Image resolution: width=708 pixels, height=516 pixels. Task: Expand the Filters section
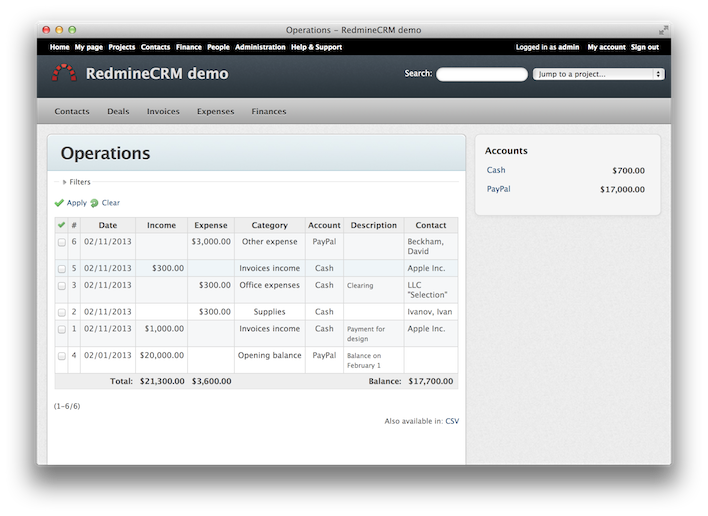[79, 182]
